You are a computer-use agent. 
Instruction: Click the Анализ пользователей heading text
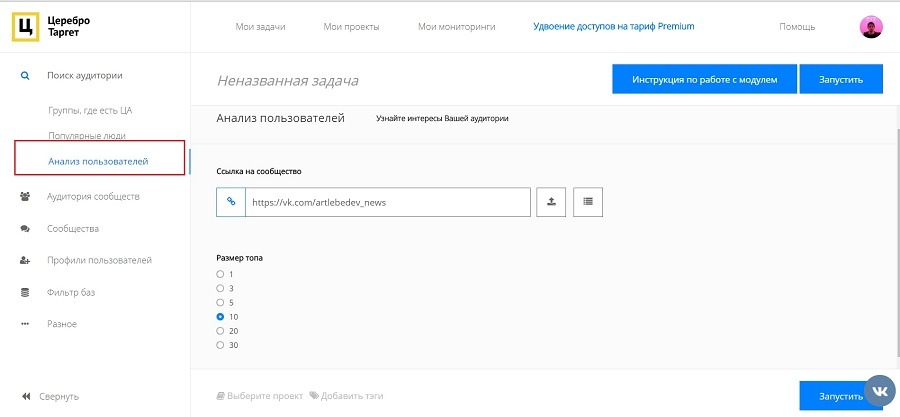[280, 118]
